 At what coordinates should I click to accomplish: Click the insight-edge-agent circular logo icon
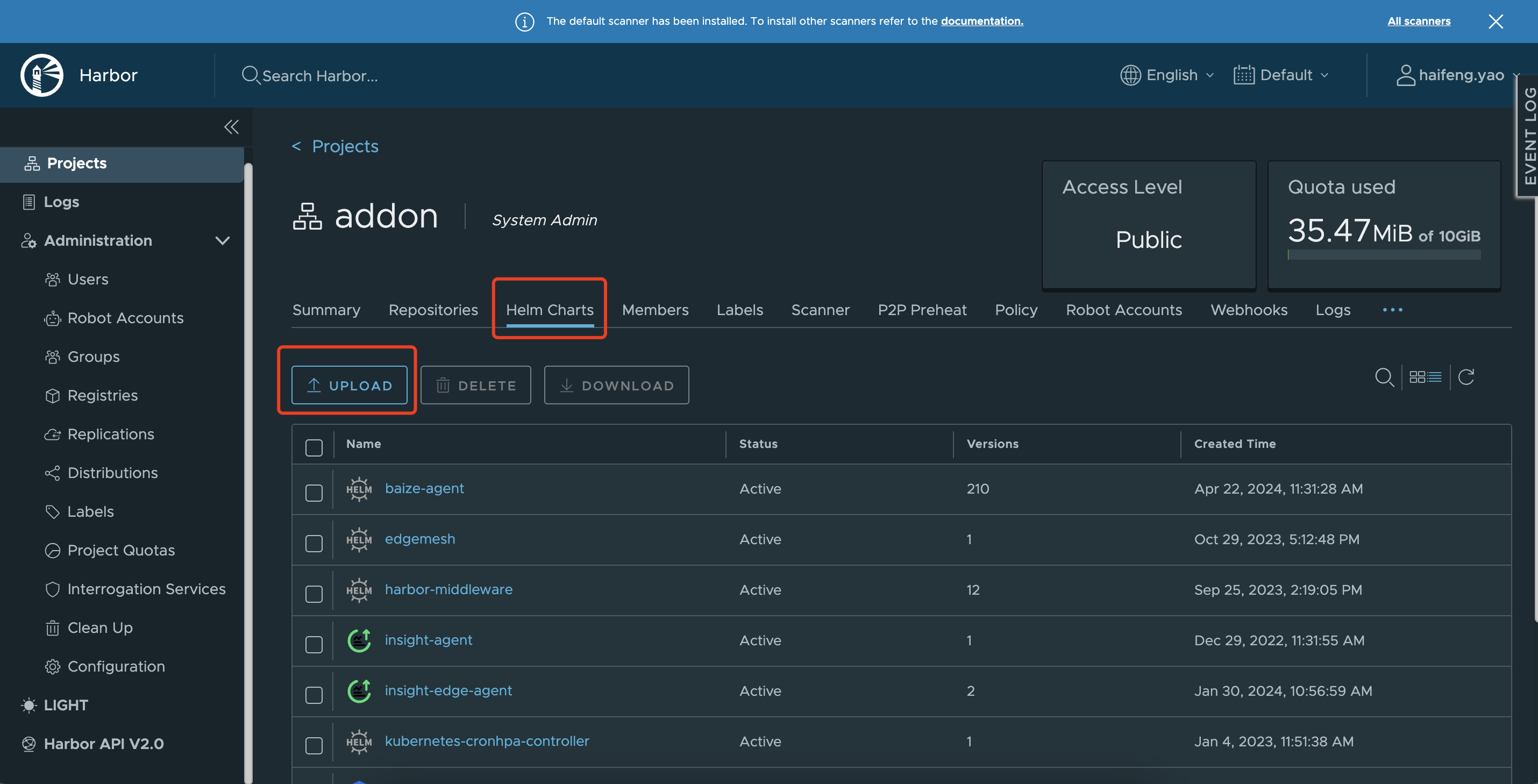click(x=359, y=690)
